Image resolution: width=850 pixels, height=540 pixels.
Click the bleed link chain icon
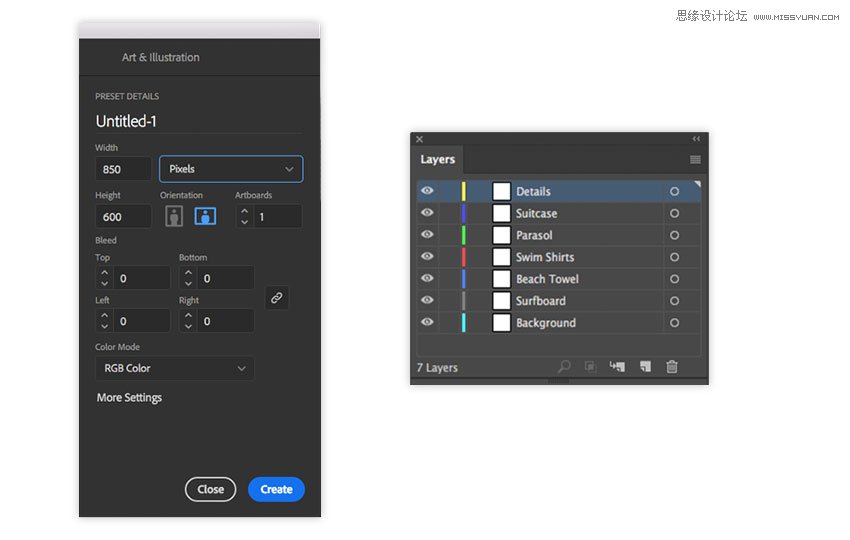pos(277,297)
